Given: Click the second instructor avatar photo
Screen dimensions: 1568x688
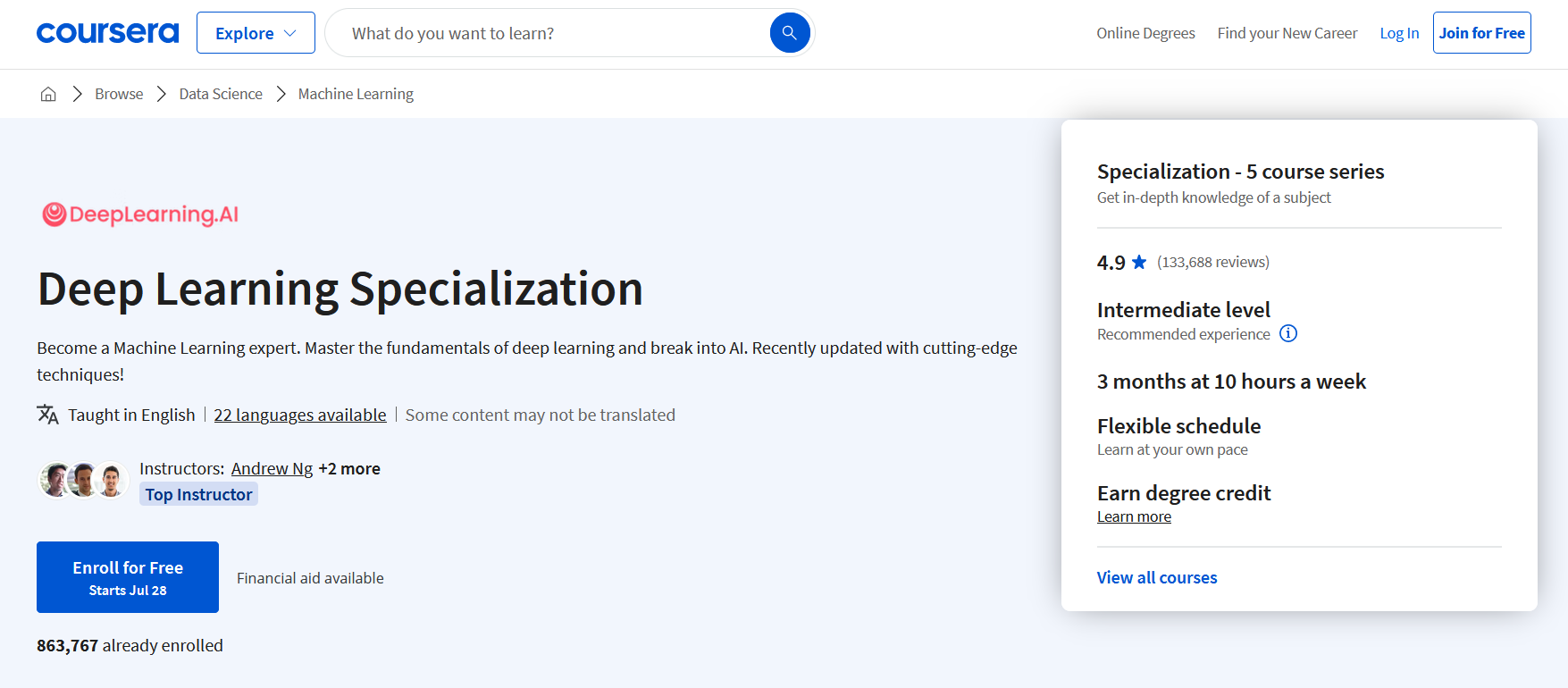Looking at the screenshot, I should (x=83, y=480).
